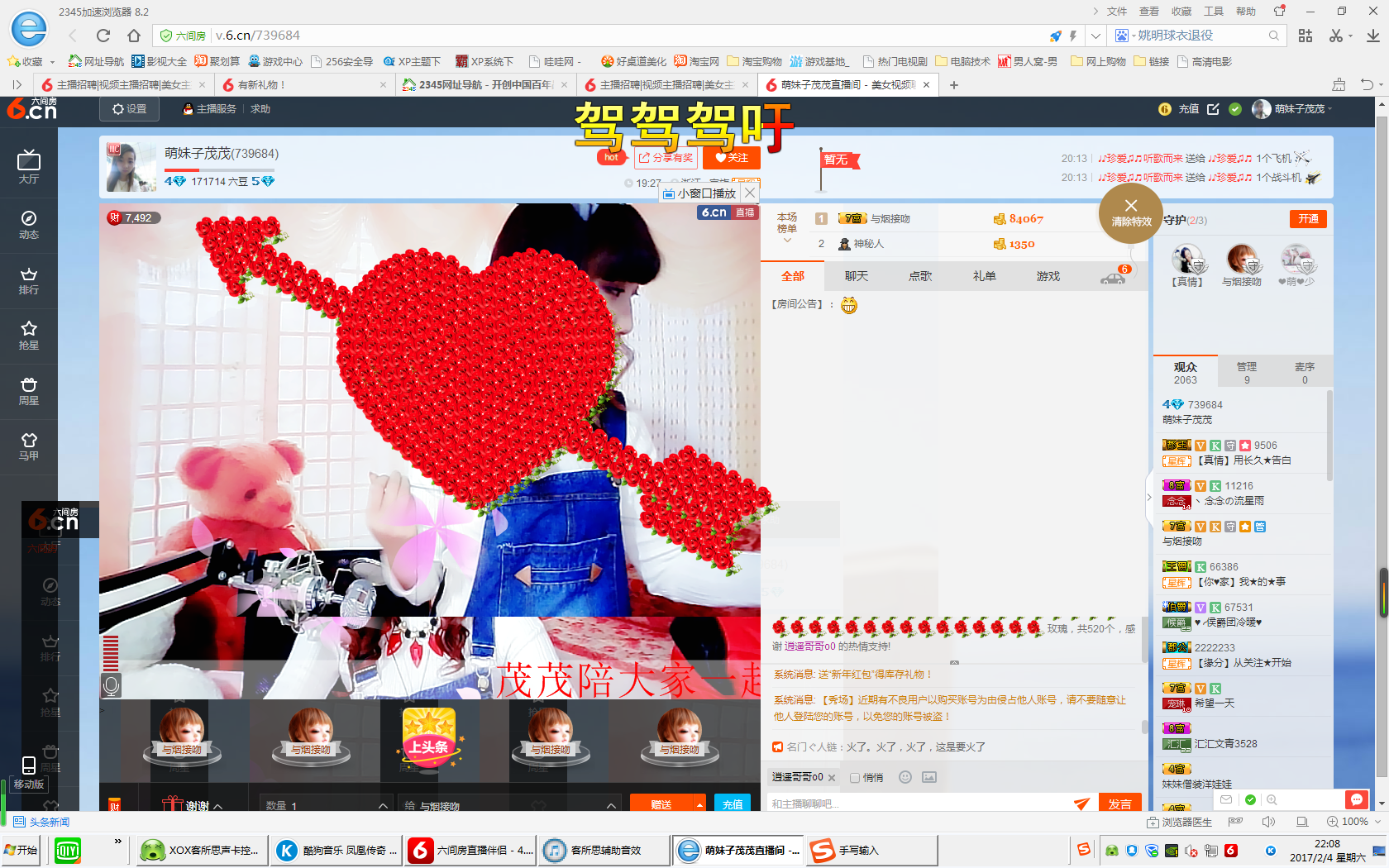Collapse the side panel arrow handle
Screen dimensions: 1389x868
[1148, 497]
